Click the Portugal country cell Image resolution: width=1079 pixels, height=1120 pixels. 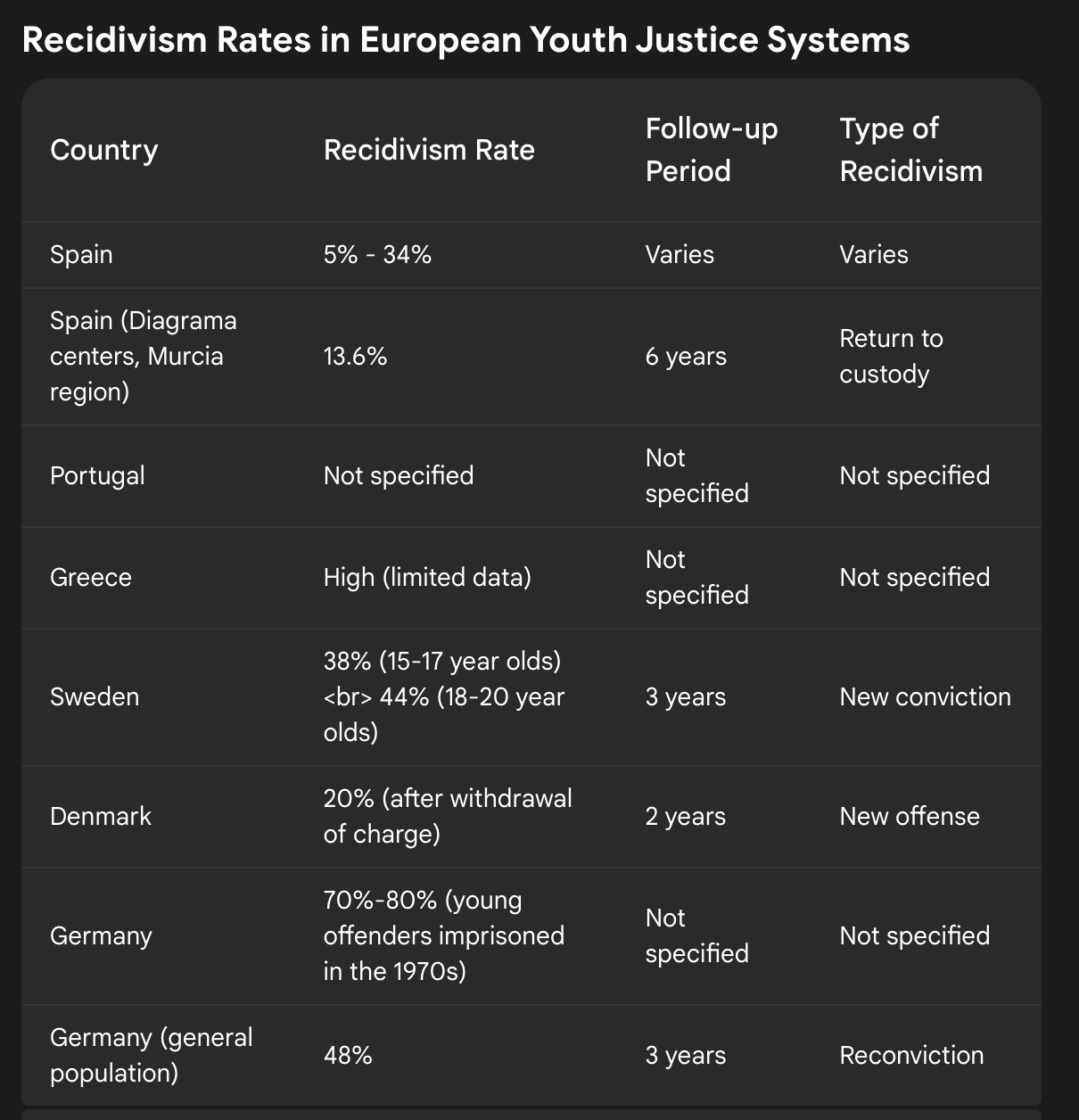click(97, 475)
